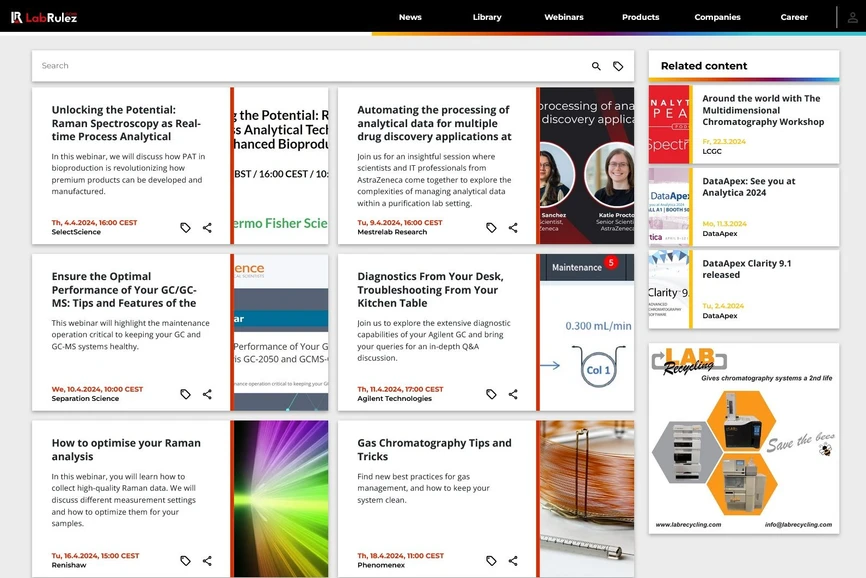Click the date 'Fr, 22.3.2024'

tap(724, 141)
